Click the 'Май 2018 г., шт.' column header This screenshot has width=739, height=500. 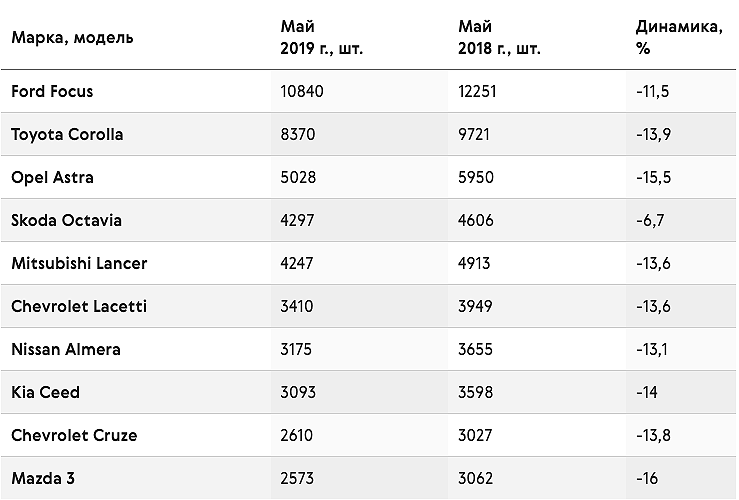[x=499, y=37]
